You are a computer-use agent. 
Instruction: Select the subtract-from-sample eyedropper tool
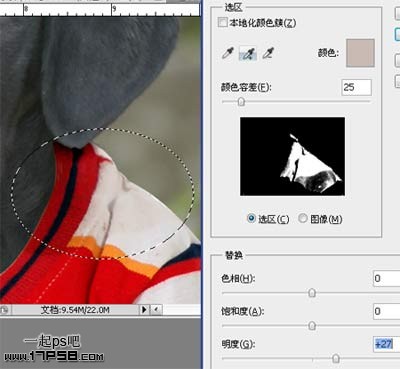268,53
